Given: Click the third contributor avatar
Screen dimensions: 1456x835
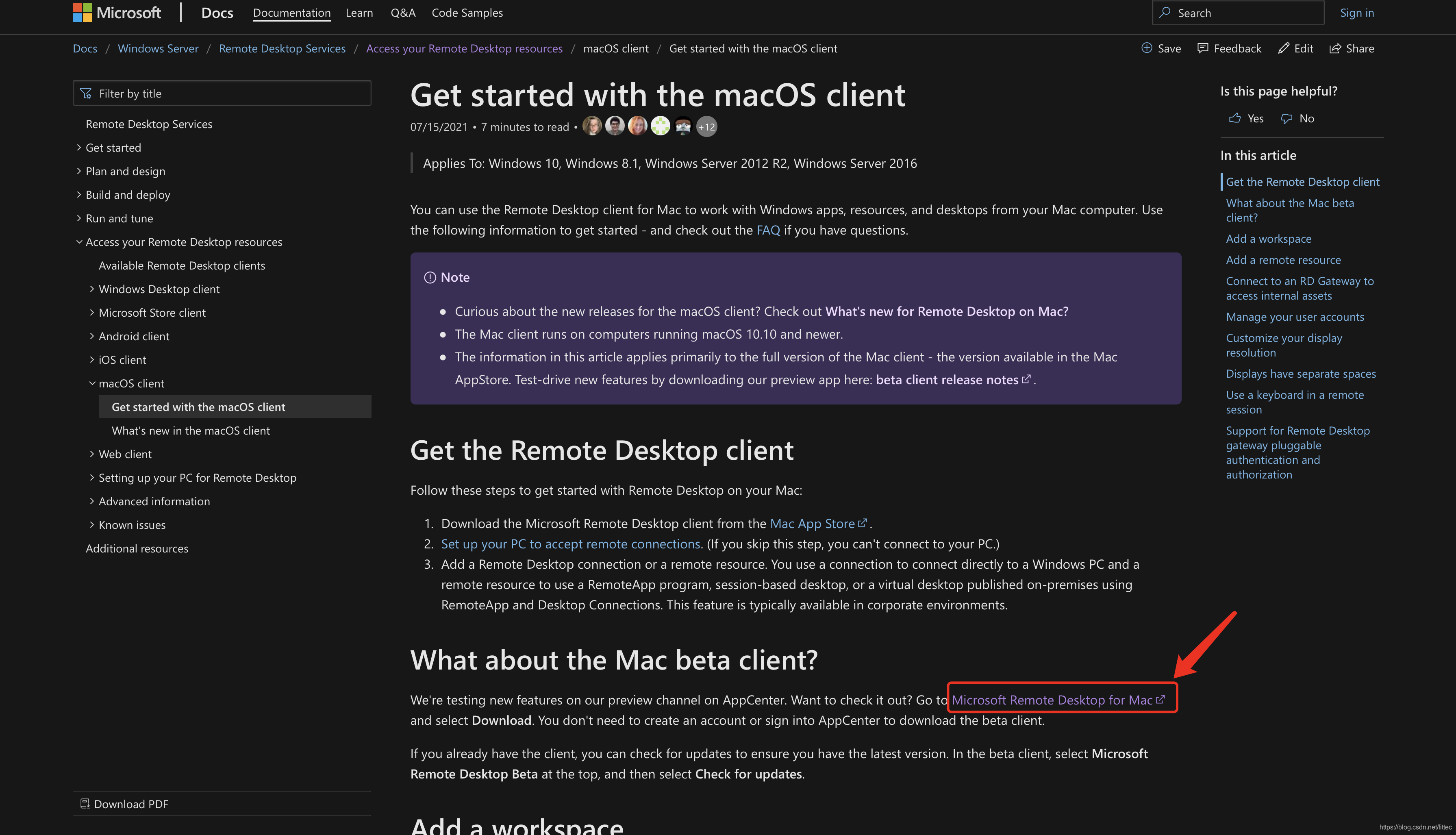Looking at the screenshot, I should click(x=637, y=126).
